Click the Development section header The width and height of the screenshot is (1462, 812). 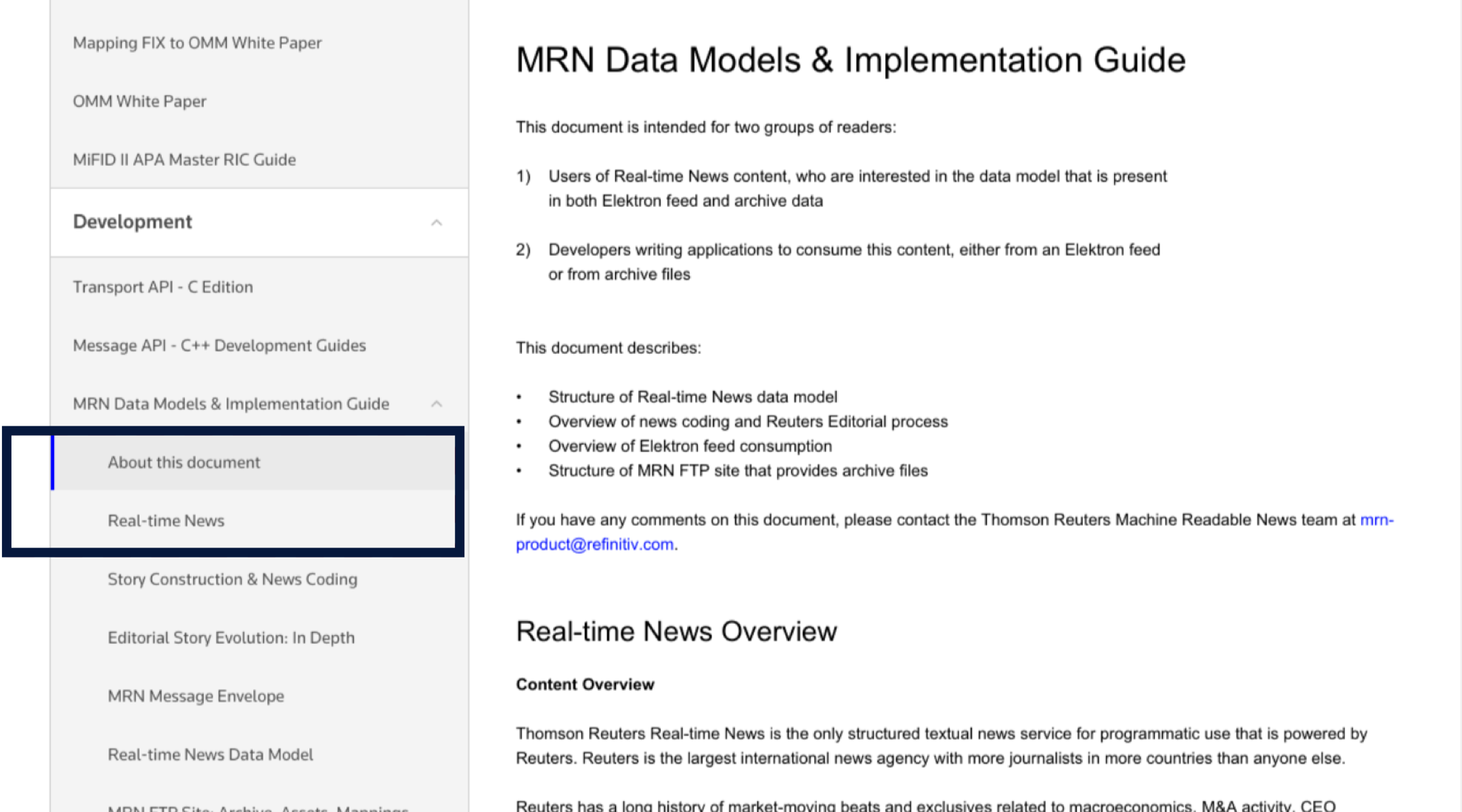pos(133,222)
